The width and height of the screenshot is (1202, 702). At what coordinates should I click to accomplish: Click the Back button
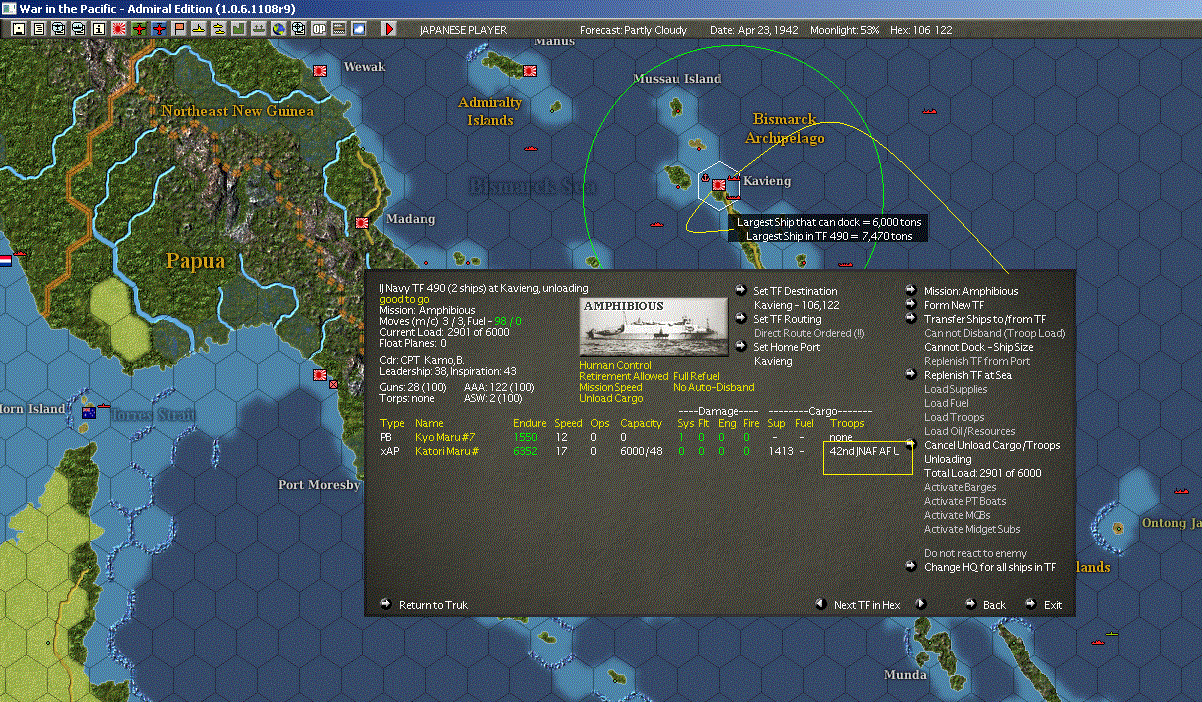994,605
